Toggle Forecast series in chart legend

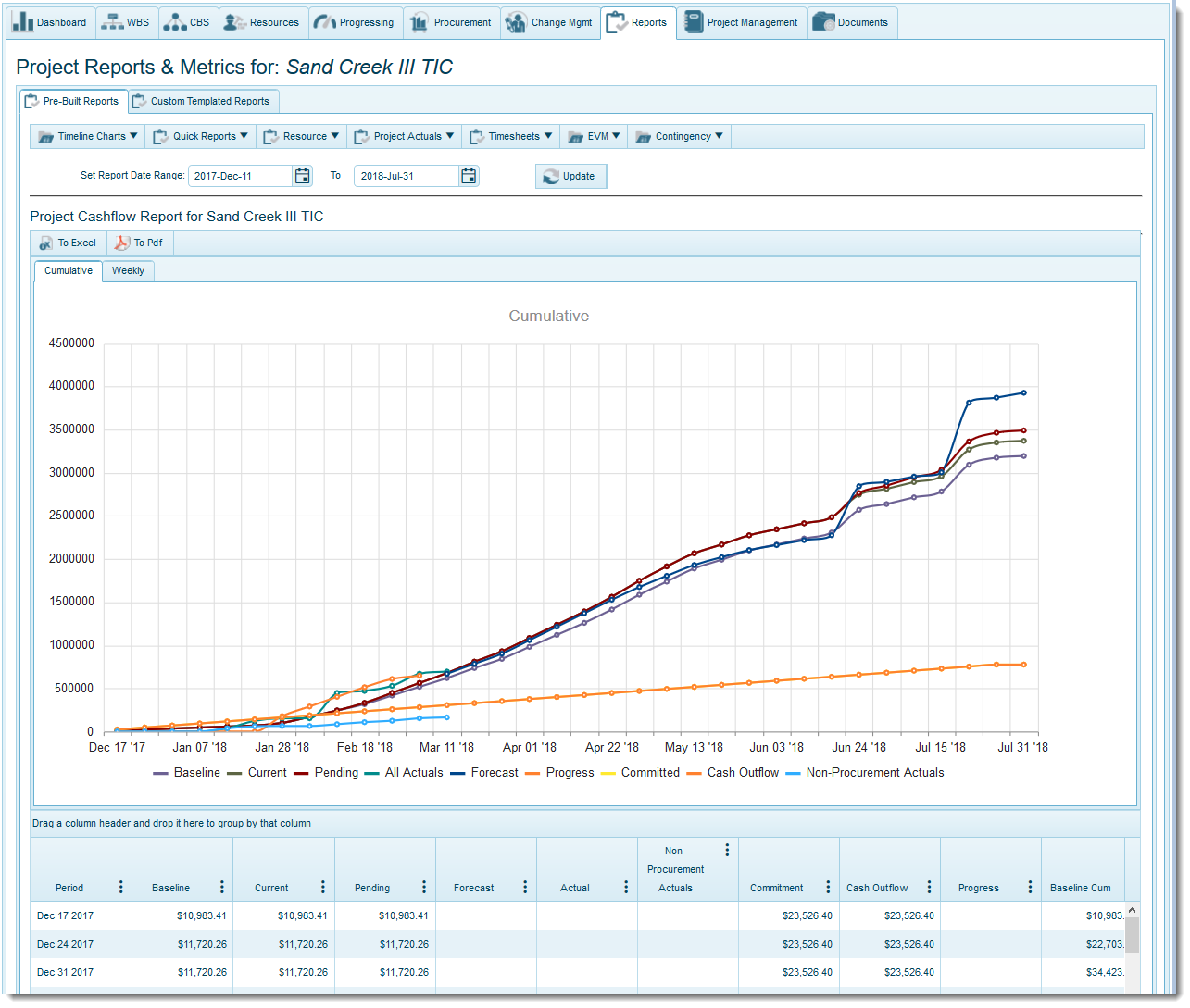click(484, 773)
